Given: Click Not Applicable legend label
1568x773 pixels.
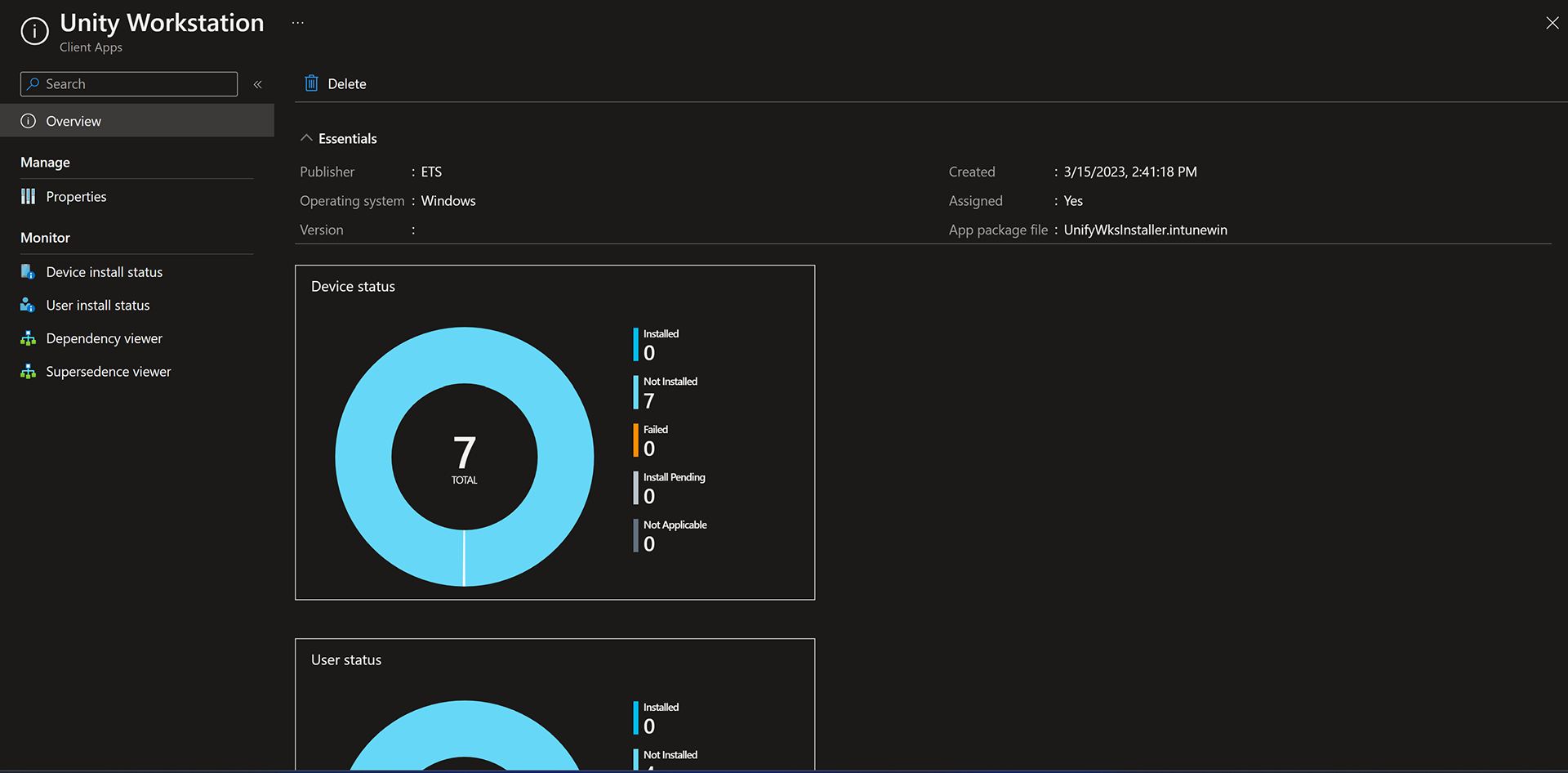Looking at the screenshot, I should [675, 525].
